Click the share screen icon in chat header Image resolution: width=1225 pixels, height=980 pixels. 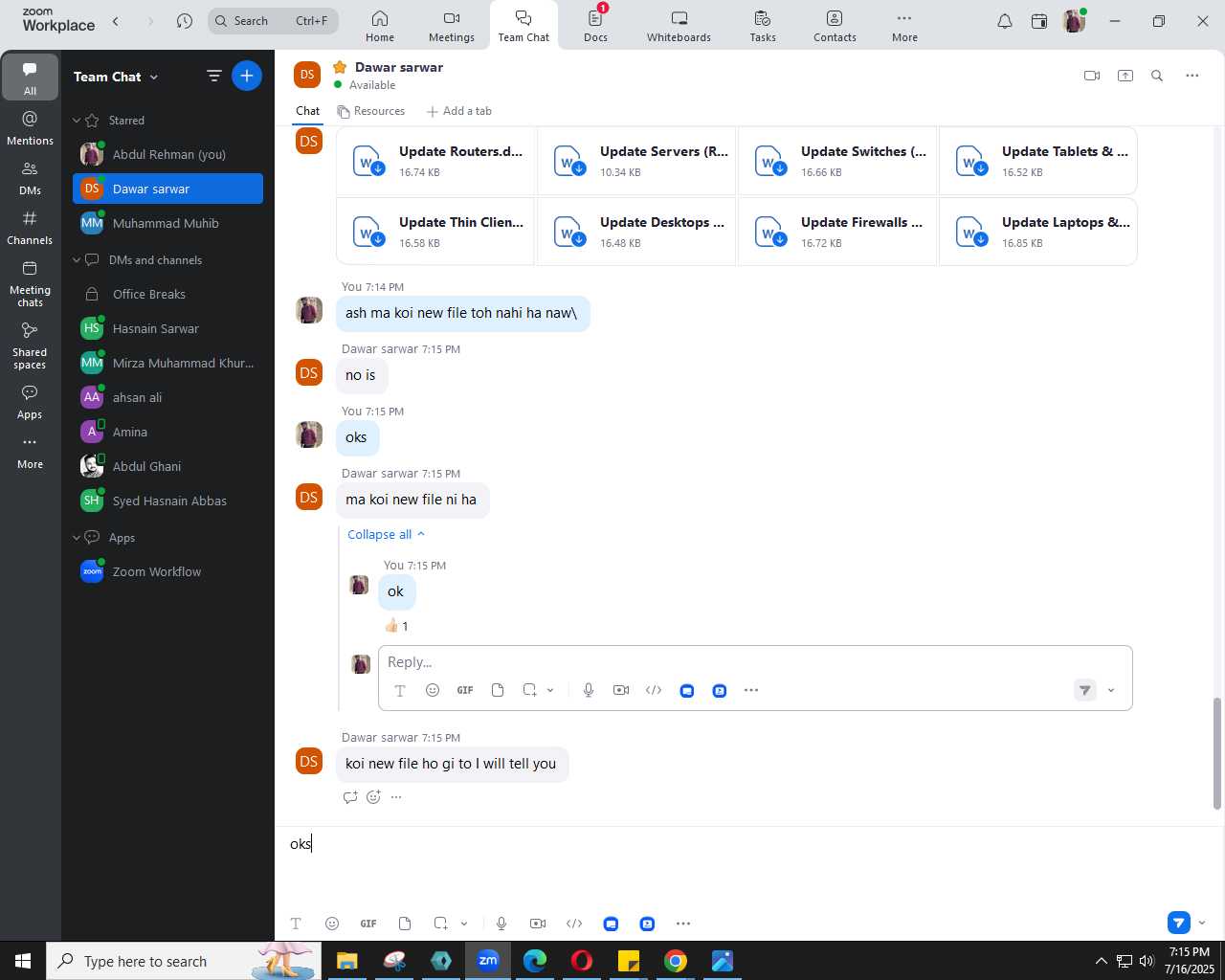coord(1125,76)
